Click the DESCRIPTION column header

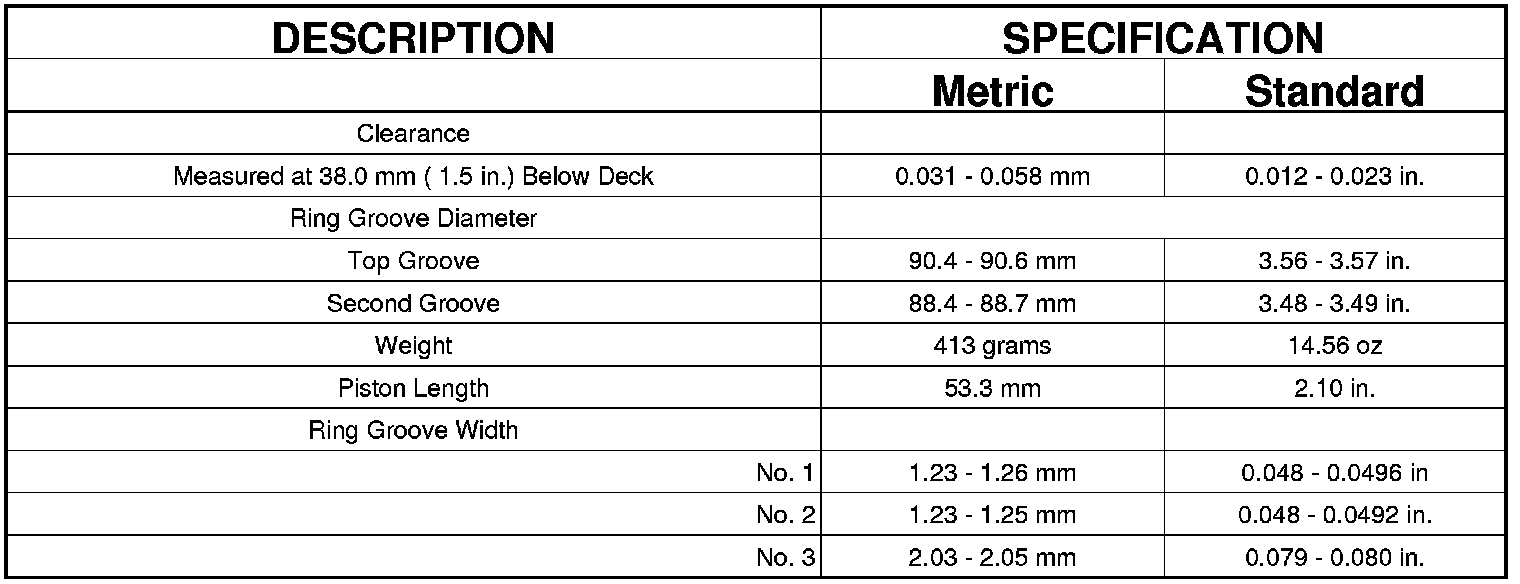(413, 38)
